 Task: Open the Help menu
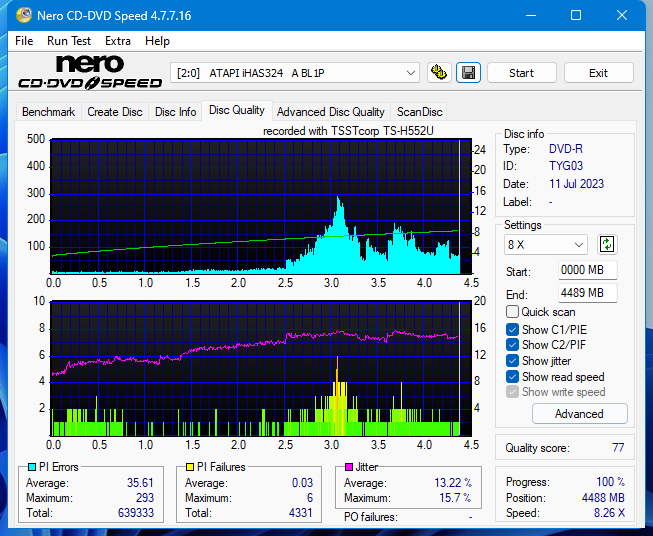(157, 41)
